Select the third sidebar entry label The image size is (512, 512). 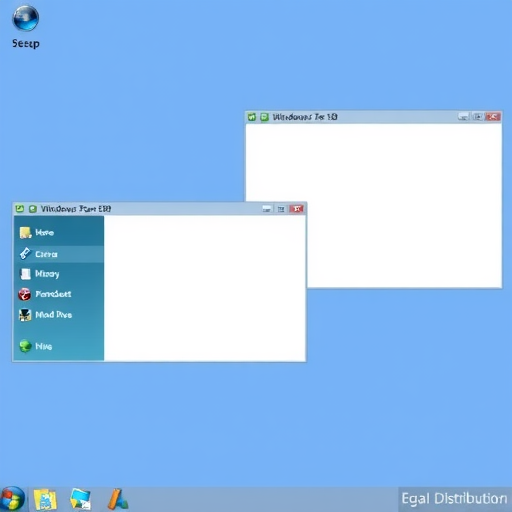click(47, 274)
